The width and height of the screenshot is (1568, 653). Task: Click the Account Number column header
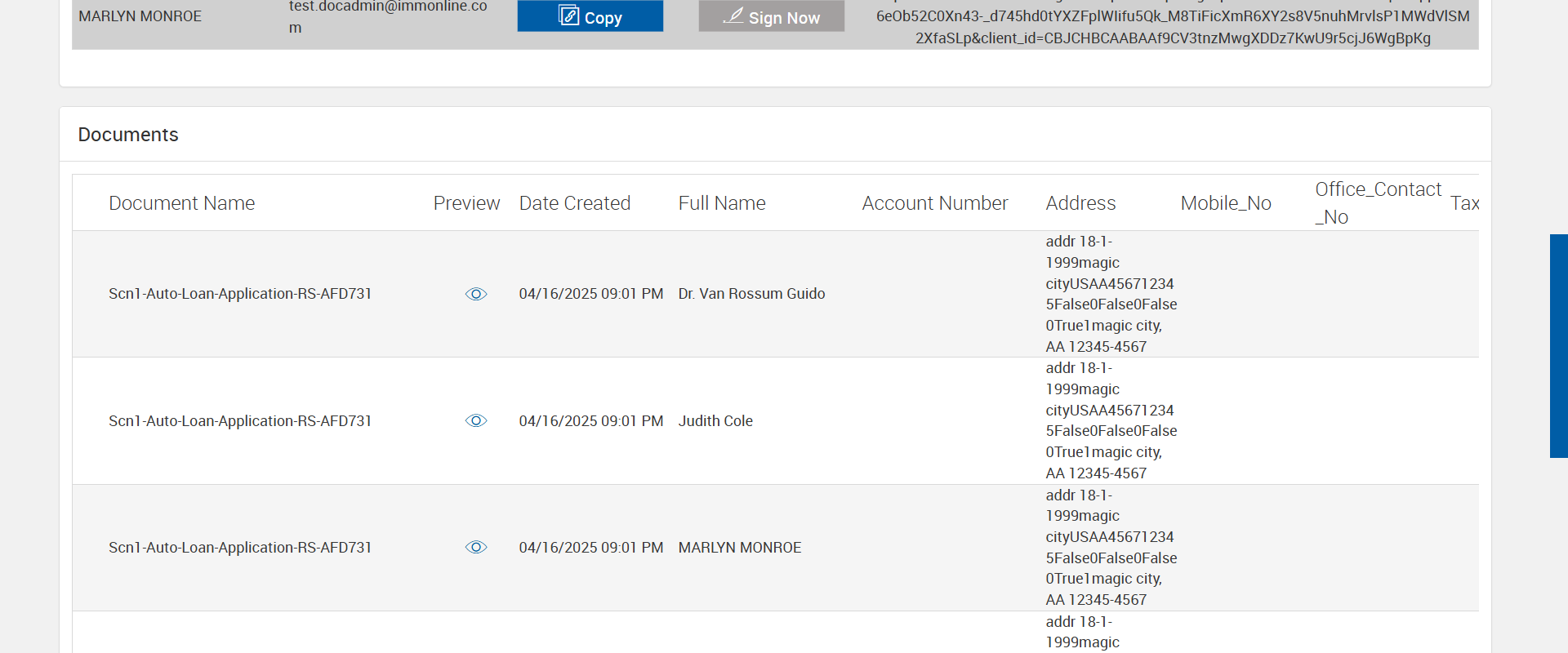tap(935, 203)
